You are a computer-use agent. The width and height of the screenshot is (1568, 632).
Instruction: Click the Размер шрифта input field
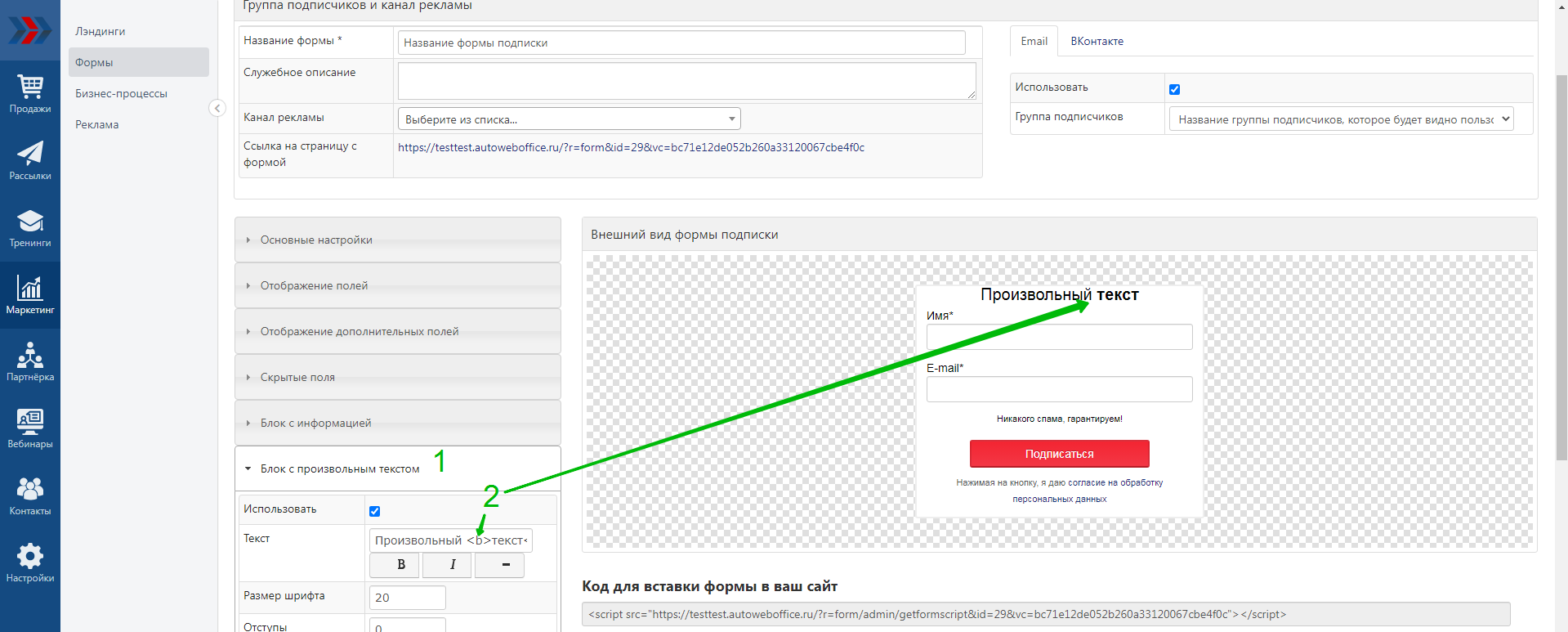point(407,598)
